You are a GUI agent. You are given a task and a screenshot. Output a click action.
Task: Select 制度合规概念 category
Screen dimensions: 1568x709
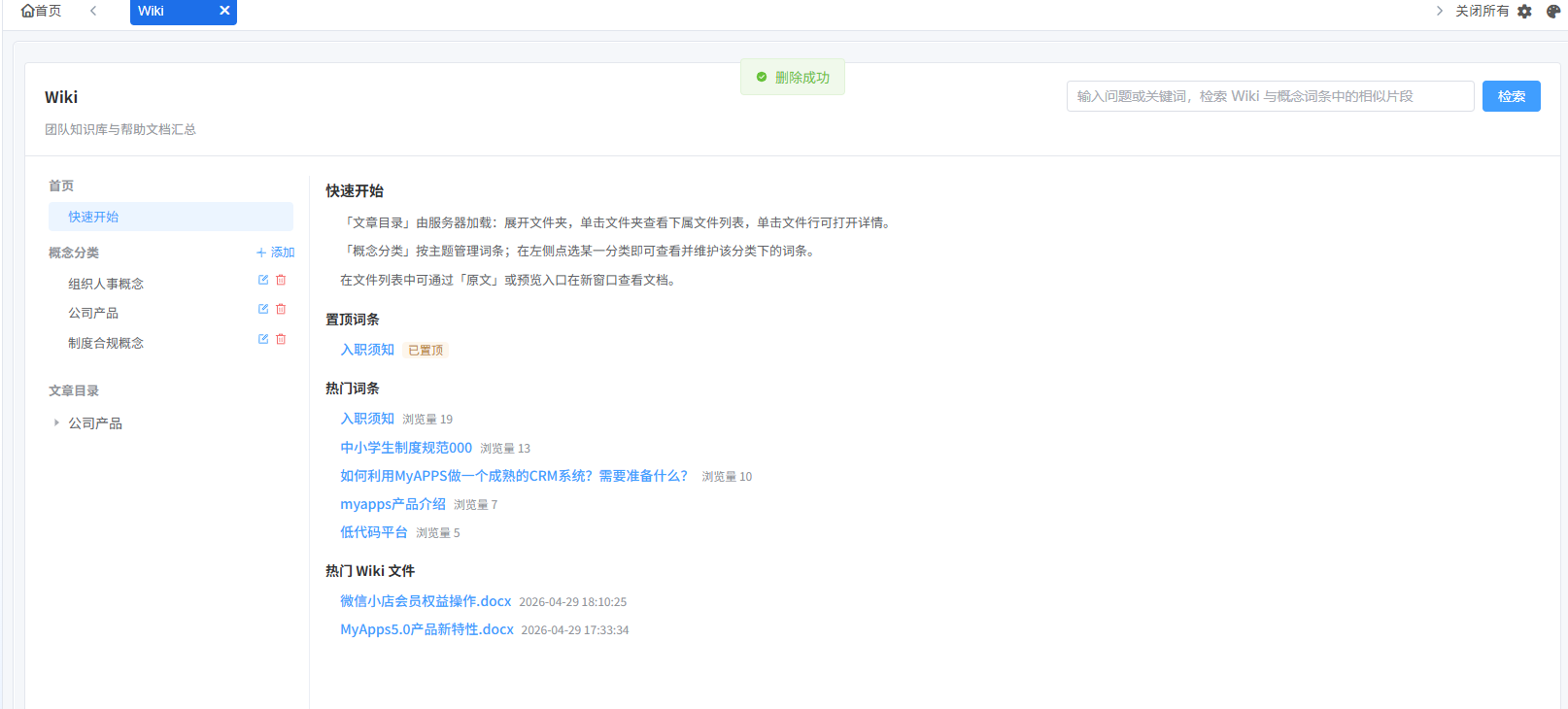click(x=106, y=343)
